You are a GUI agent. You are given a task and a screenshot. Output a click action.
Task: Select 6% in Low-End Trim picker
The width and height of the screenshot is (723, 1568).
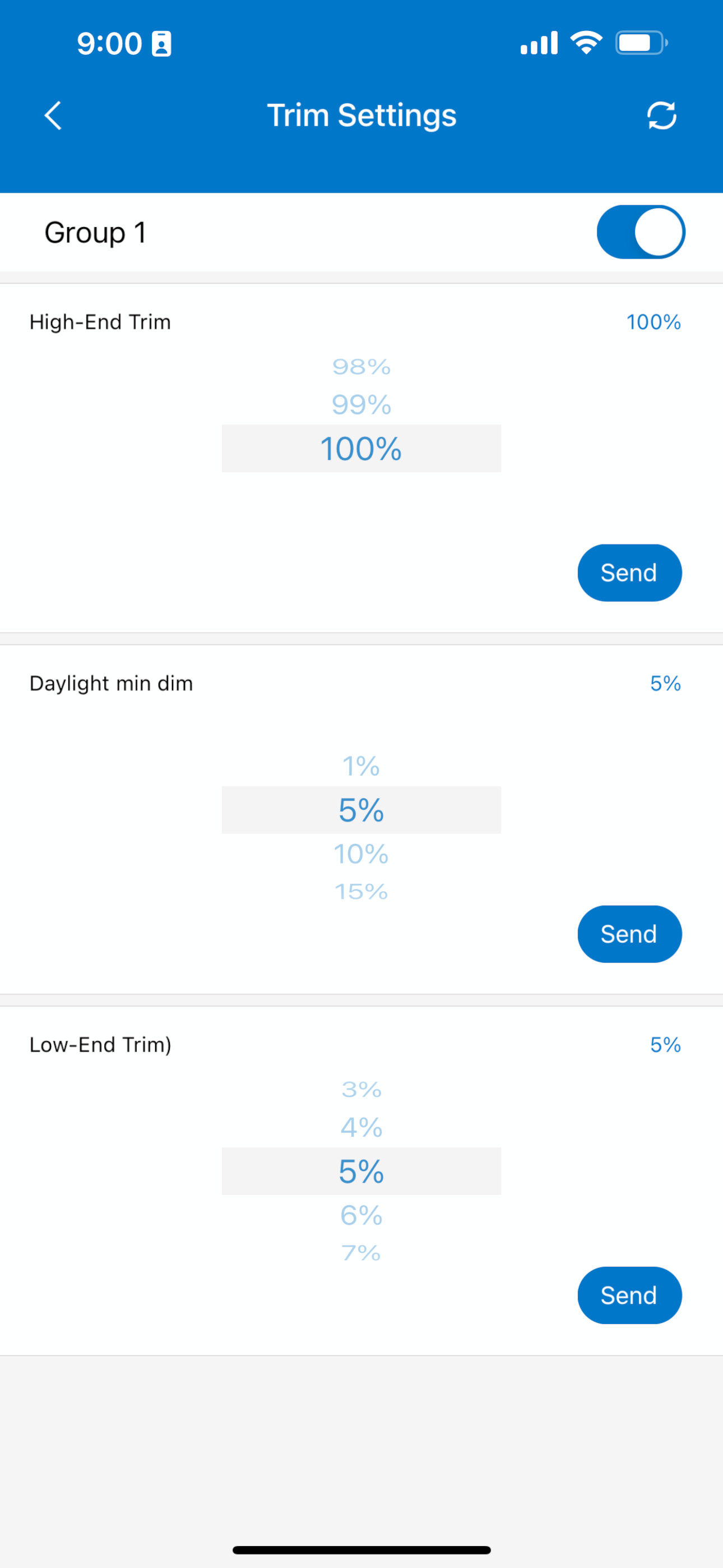(x=361, y=1216)
